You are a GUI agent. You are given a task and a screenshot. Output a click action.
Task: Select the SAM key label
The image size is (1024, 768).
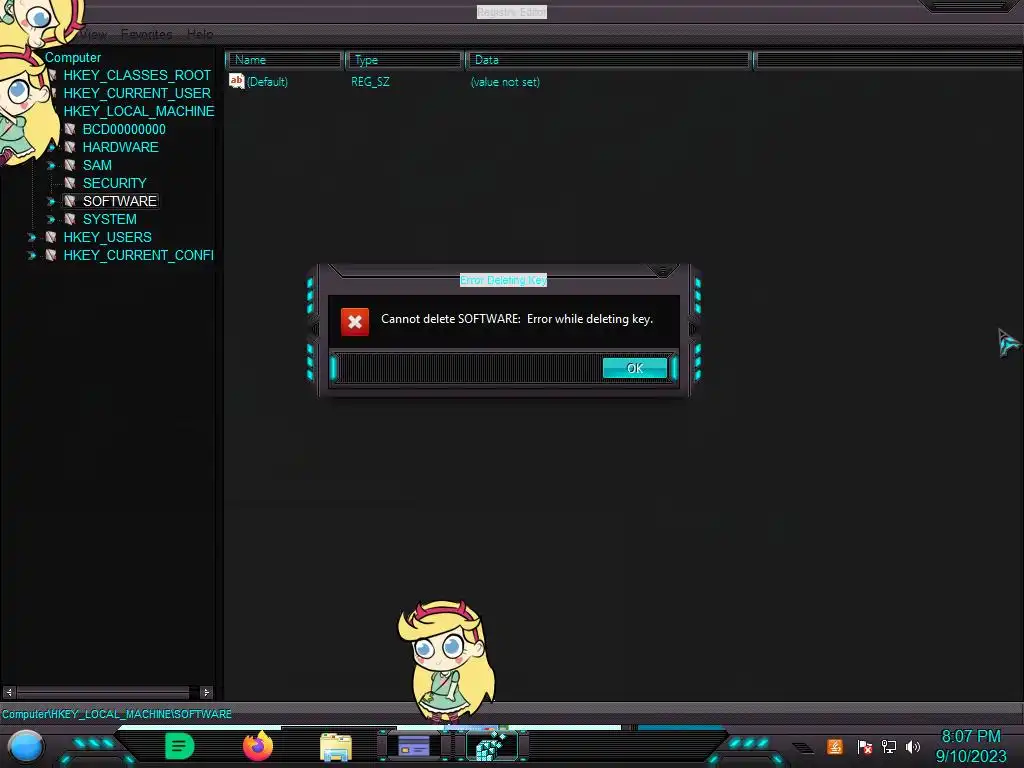tap(97, 165)
